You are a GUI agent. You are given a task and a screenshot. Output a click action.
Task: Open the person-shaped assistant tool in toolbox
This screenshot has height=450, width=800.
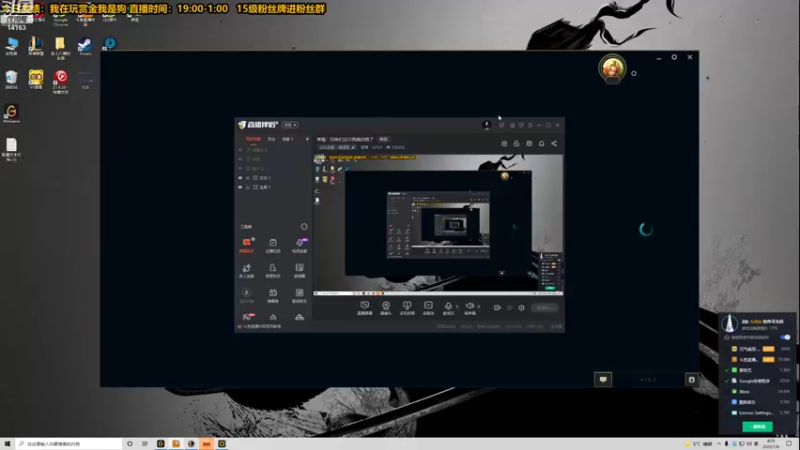(273, 270)
